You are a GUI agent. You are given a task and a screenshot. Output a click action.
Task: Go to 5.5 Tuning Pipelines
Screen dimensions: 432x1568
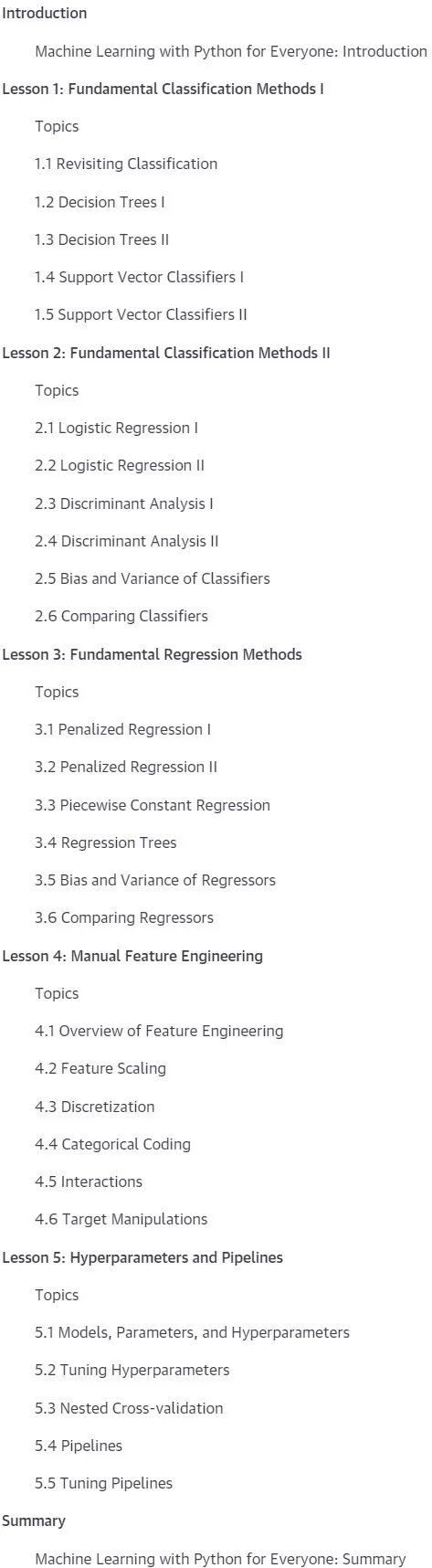coord(104,1483)
